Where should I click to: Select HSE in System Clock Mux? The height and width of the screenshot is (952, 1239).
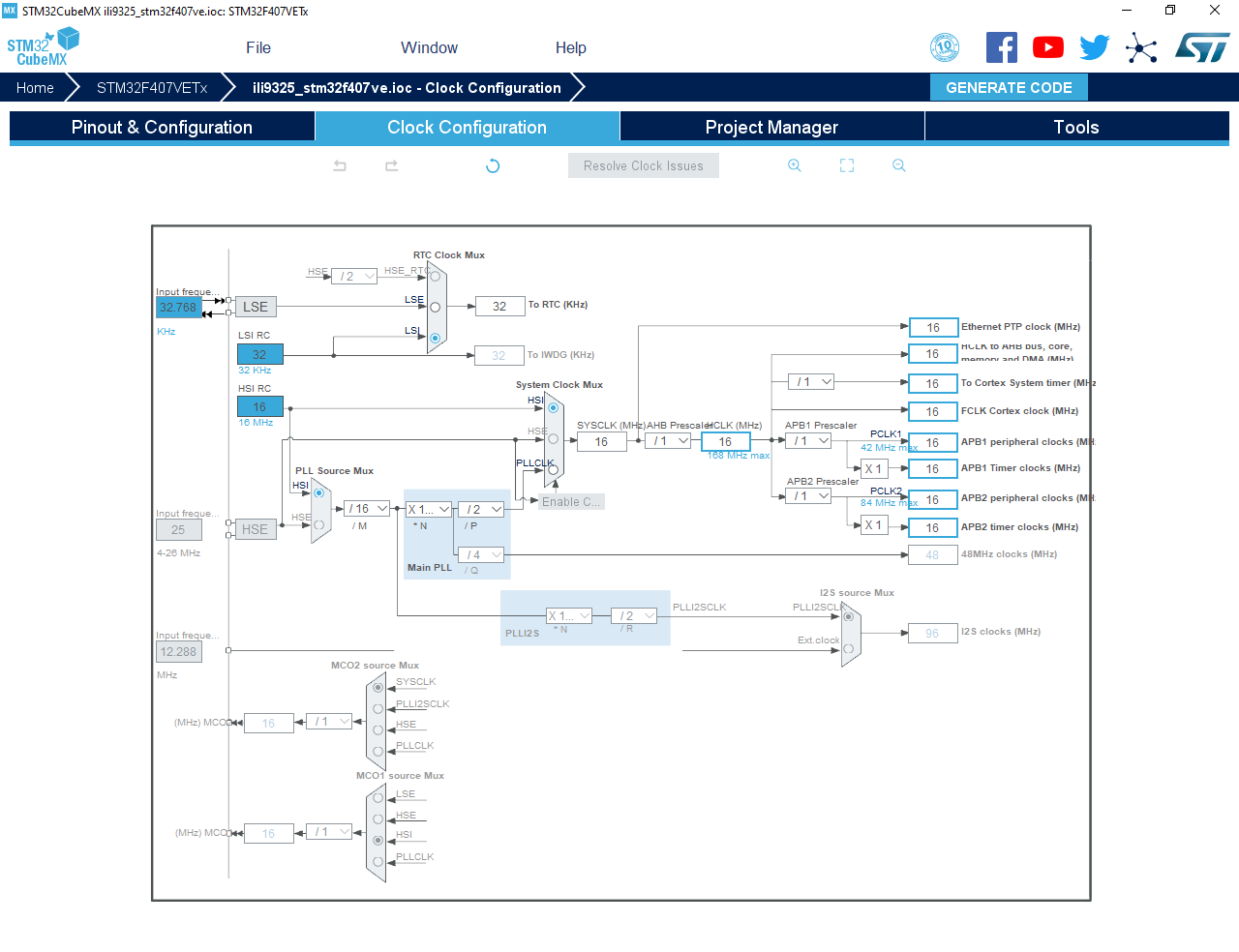[554, 438]
